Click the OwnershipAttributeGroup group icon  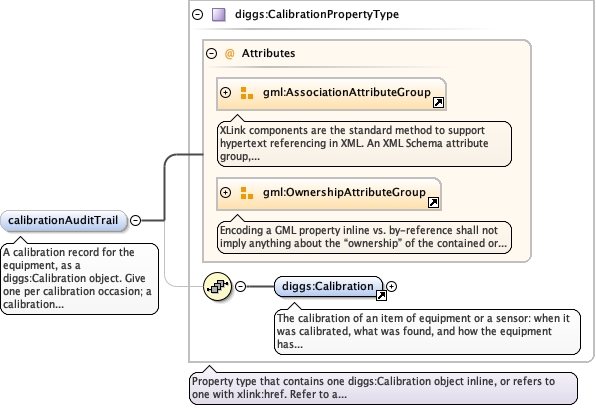pos(247,193)
